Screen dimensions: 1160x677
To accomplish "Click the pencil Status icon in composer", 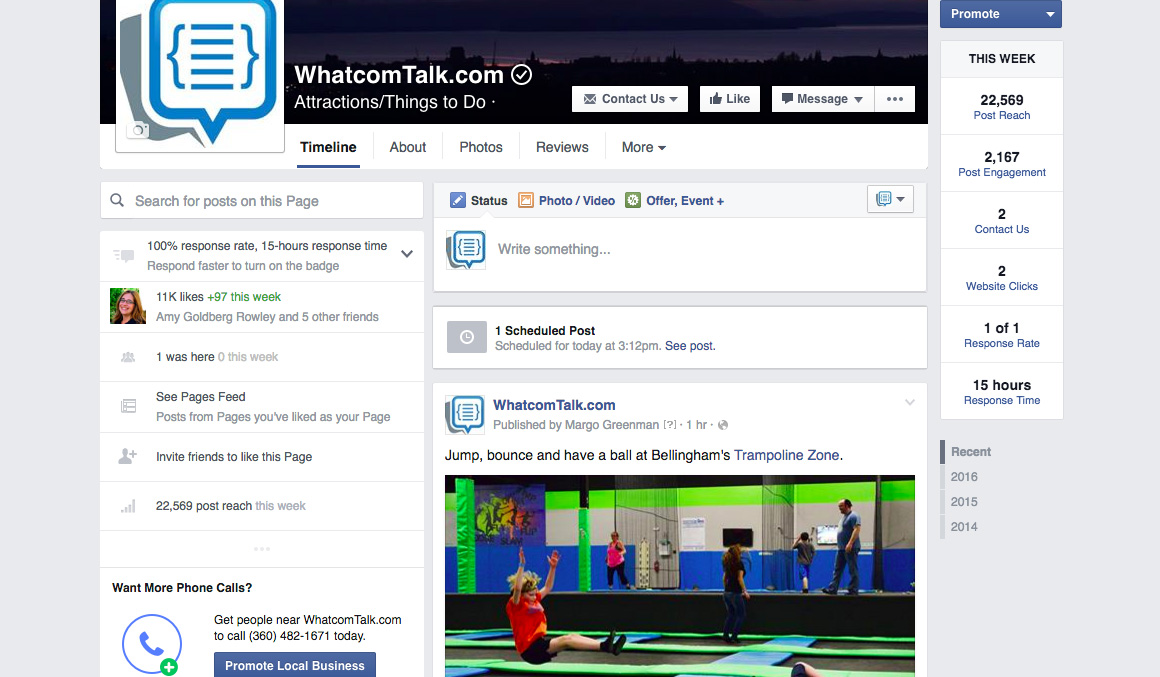I will [458, 200].
